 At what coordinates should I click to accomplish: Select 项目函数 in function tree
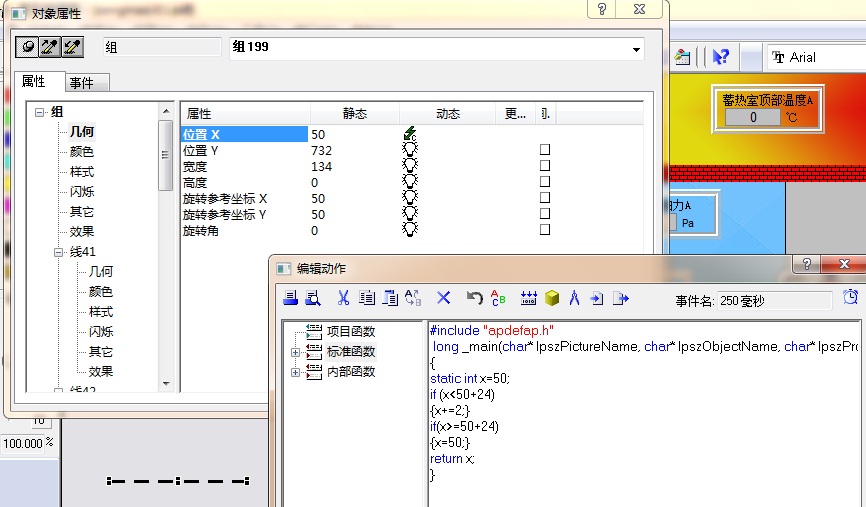351,331
